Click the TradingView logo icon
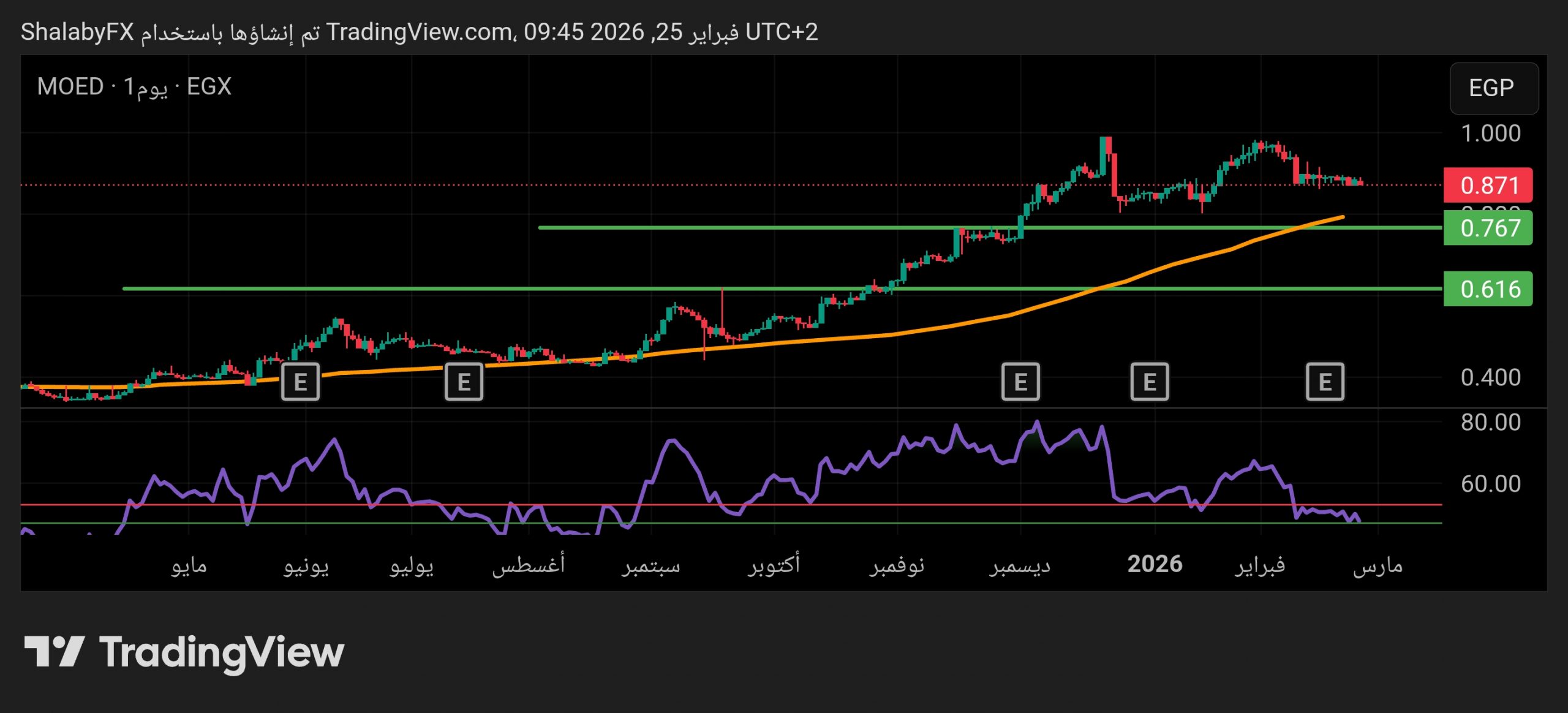1568x713 pixels. (x=54, y=651)
